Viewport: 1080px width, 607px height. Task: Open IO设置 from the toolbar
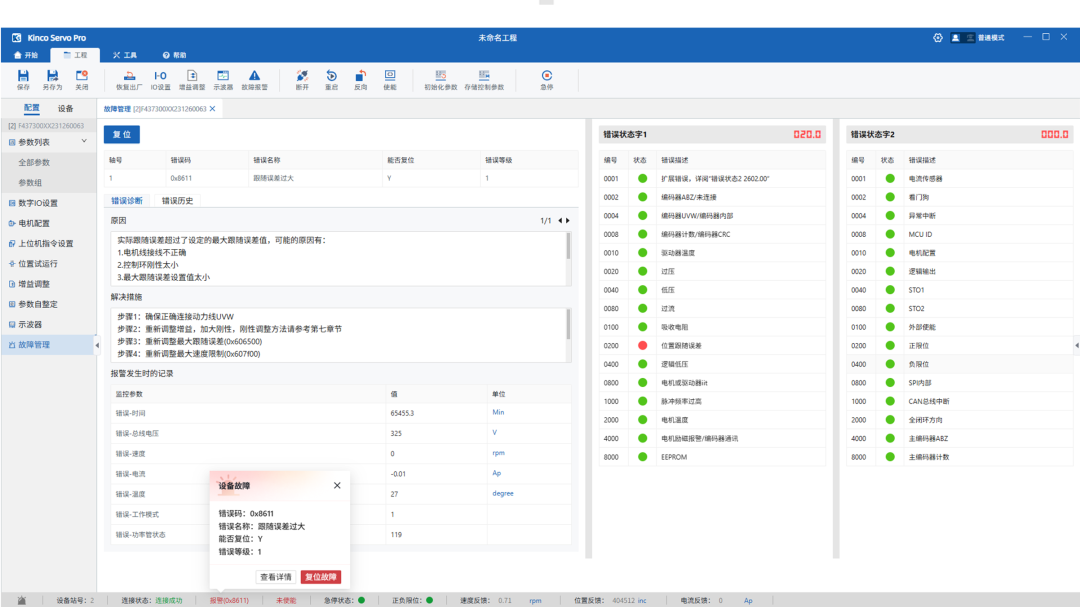(160, 78)
